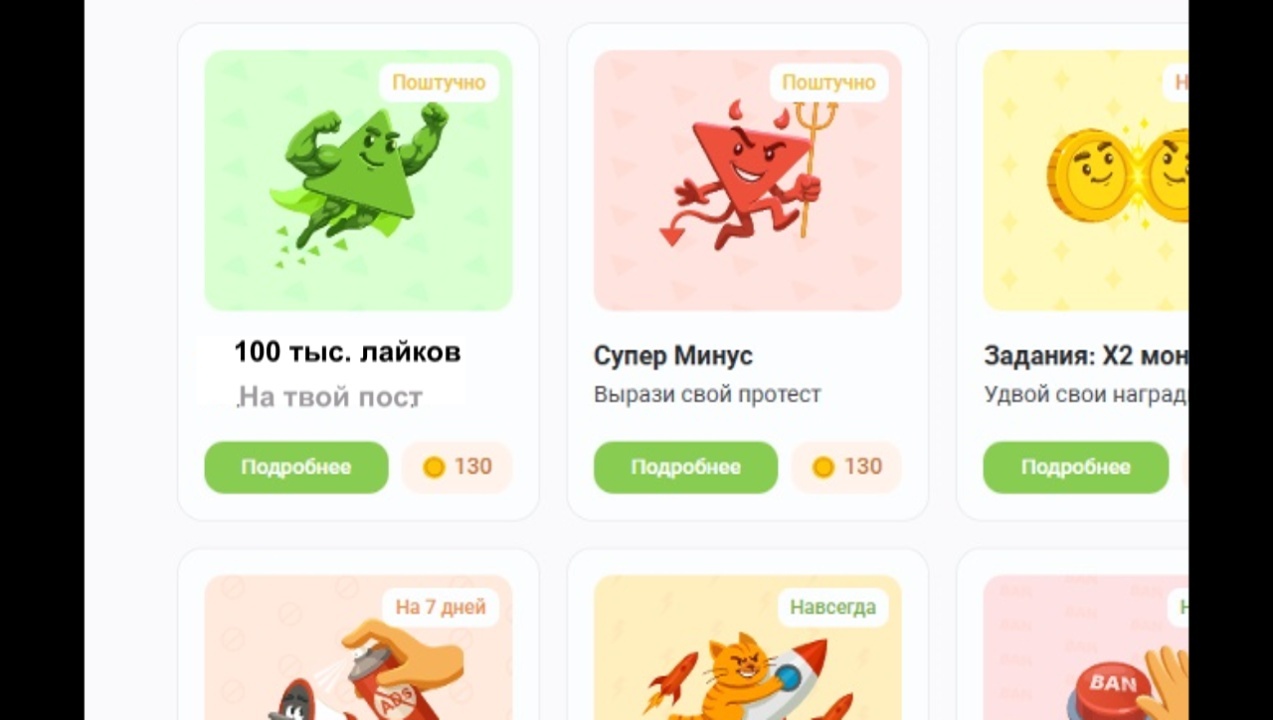The image size is (1273, 720).
Task: Click the На 7 дней badge
Action: 440,607
